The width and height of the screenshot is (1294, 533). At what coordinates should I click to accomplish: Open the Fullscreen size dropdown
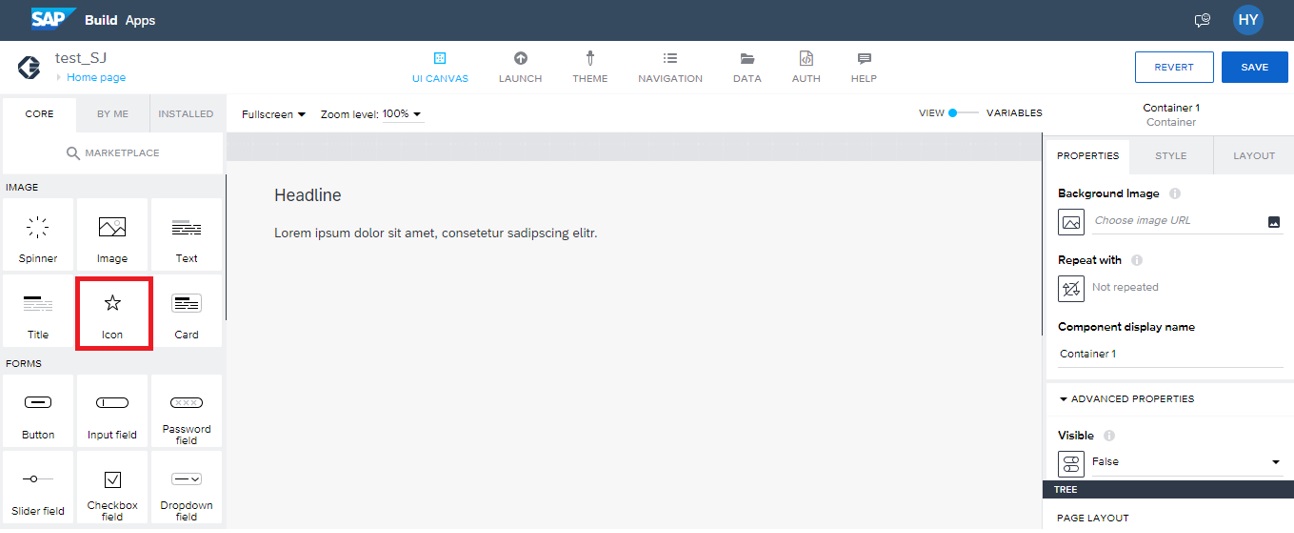(x=274, y=114)
